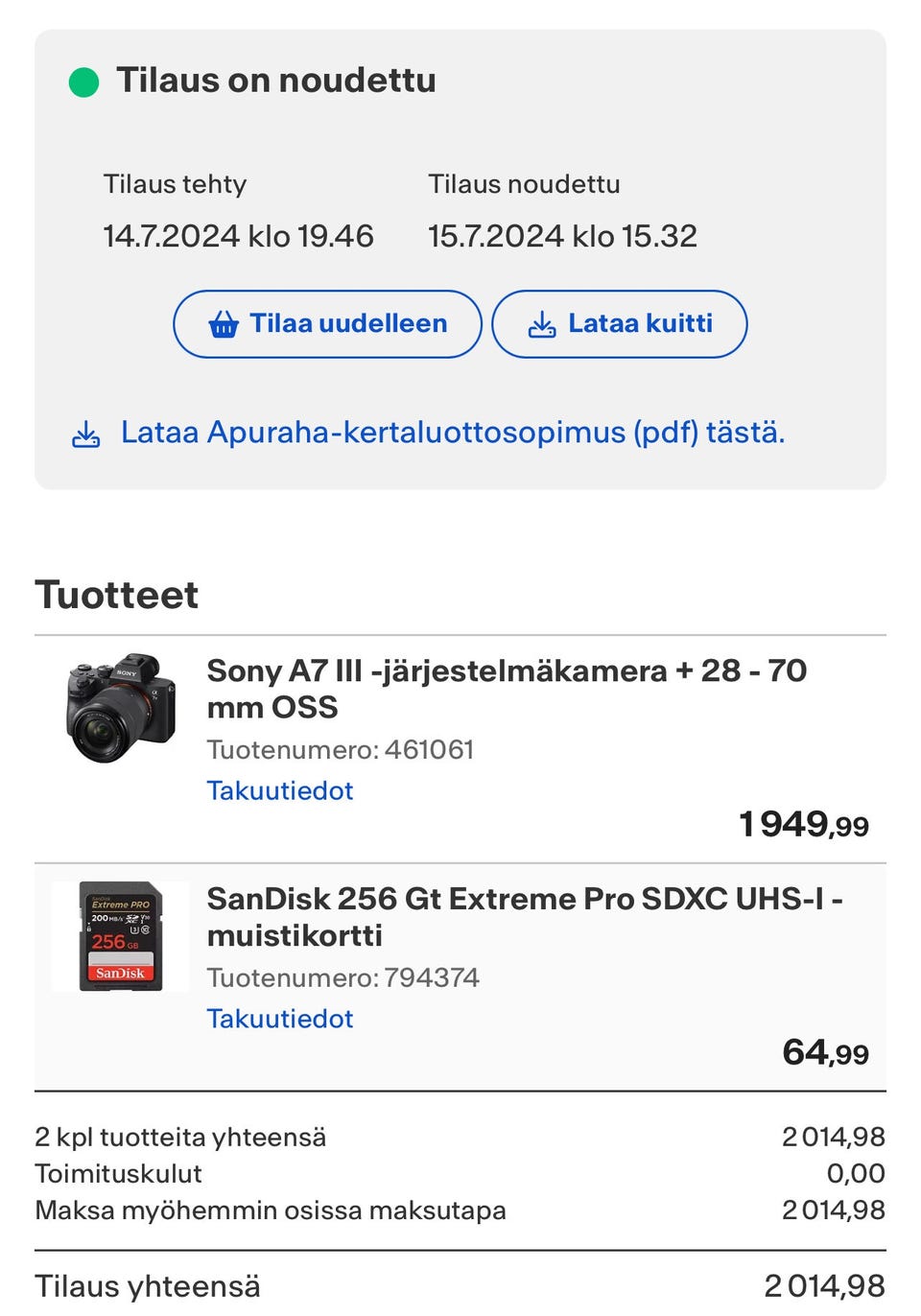Click Tuotenumero 461061 text
This screenshot has height=1316, width=921.
coord(341,749)
